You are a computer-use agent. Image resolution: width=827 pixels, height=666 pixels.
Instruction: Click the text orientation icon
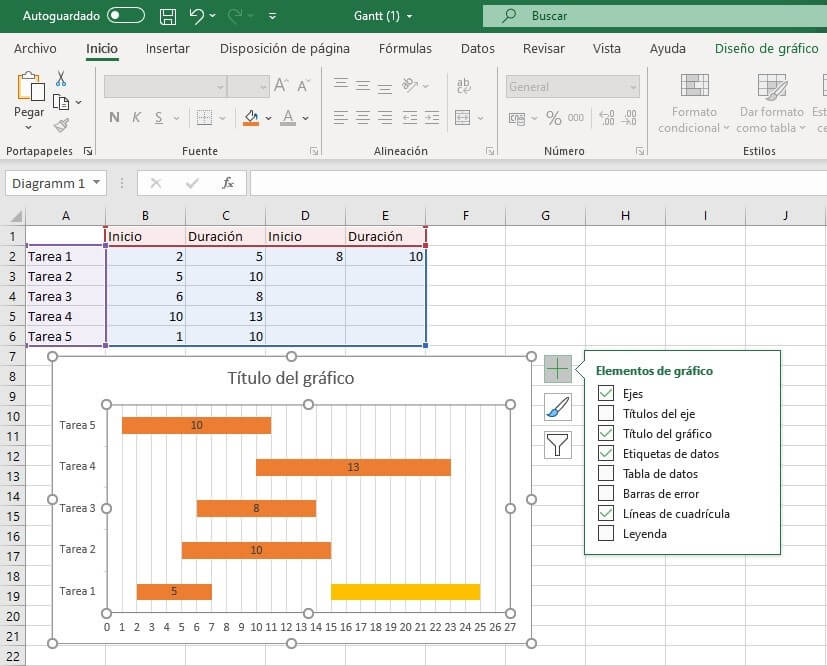pyautogui.click(x=410, y=85)
